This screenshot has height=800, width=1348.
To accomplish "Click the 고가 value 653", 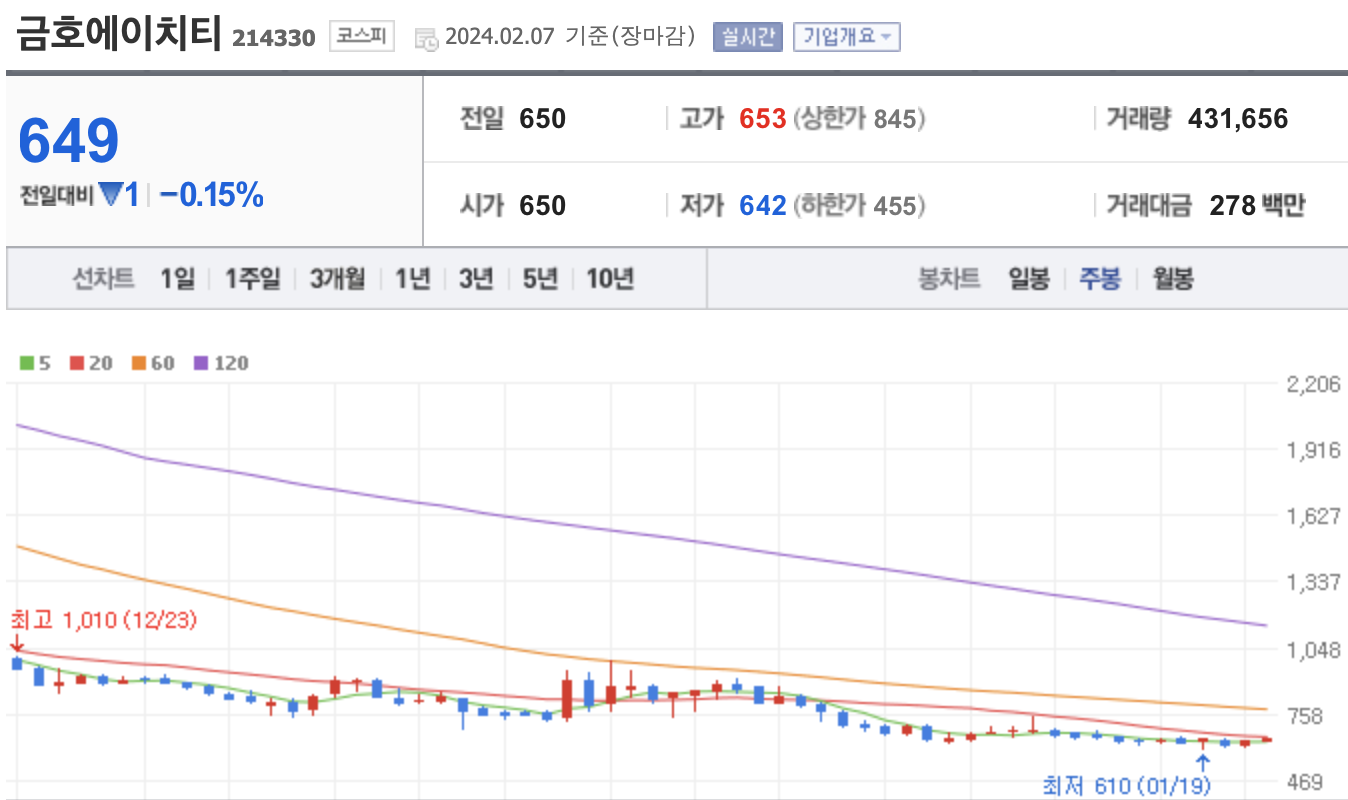I will [762, 119].
